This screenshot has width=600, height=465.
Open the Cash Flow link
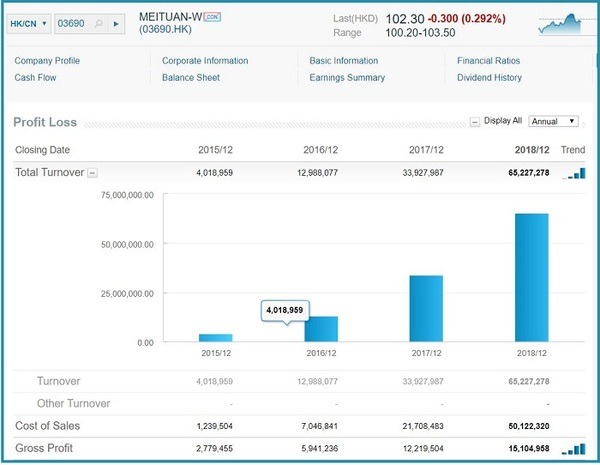(35, 78)
